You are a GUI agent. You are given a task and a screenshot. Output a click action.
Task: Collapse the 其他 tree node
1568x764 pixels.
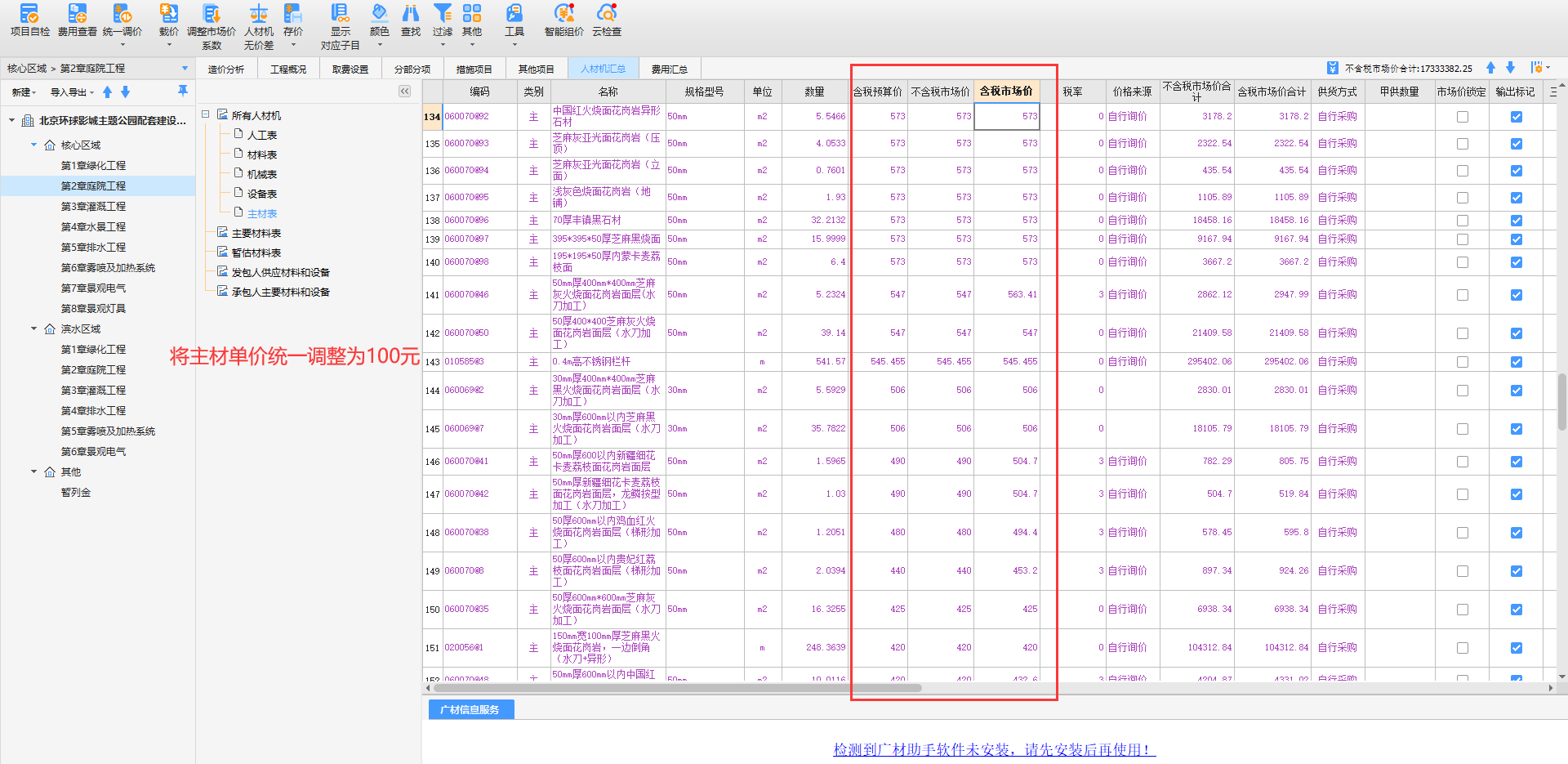coord(33,472)
